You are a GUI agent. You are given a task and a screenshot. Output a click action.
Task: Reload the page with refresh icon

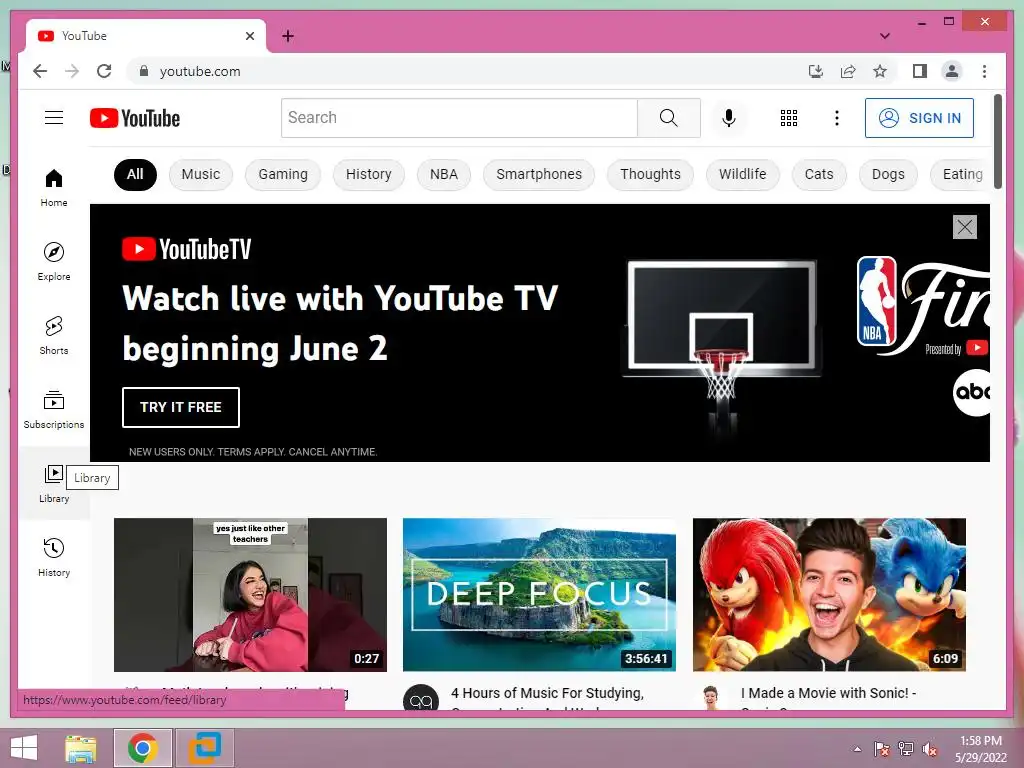104,71
